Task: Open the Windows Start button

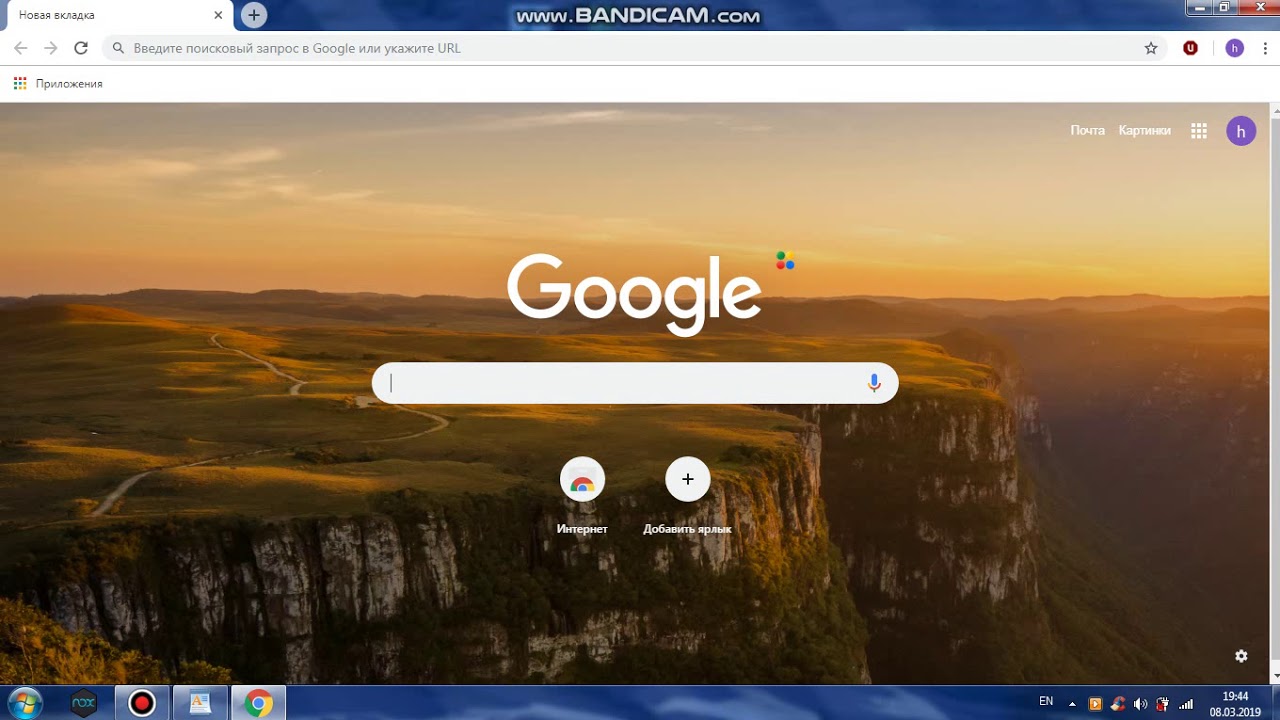Action: 24,703
